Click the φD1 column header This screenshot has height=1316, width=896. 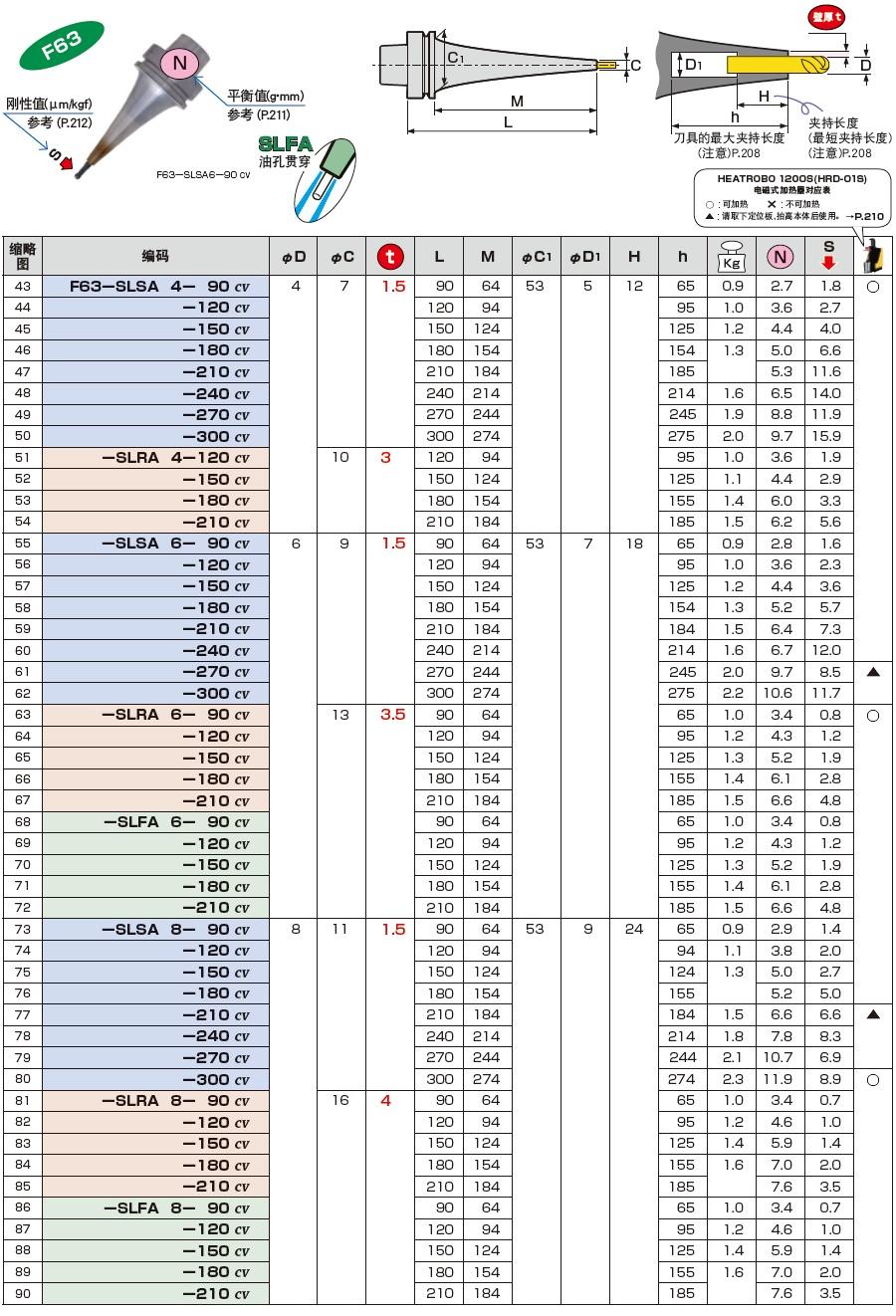(x=585, y=257)
